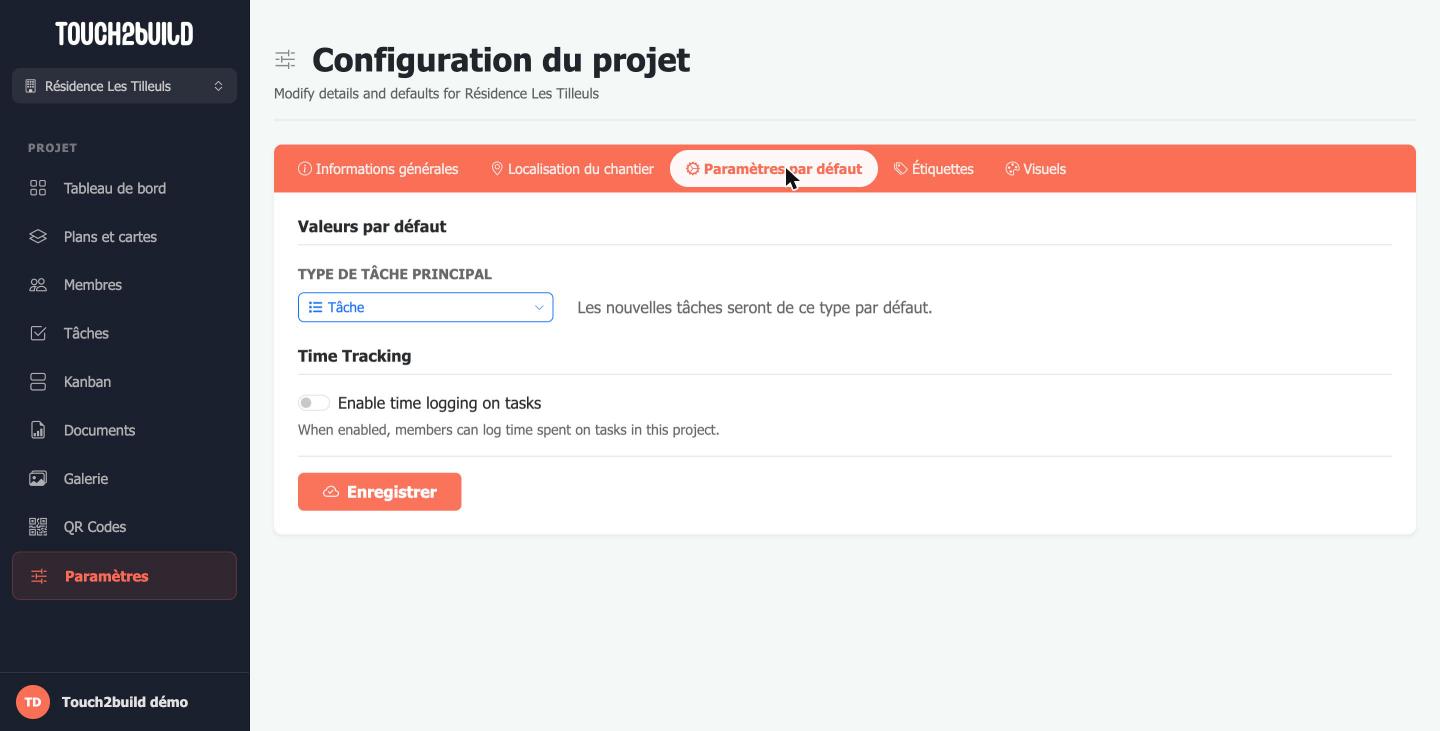This screenshot has height=731, width=1440.
Task: Open Plans et cartes page
Action: 124,237
